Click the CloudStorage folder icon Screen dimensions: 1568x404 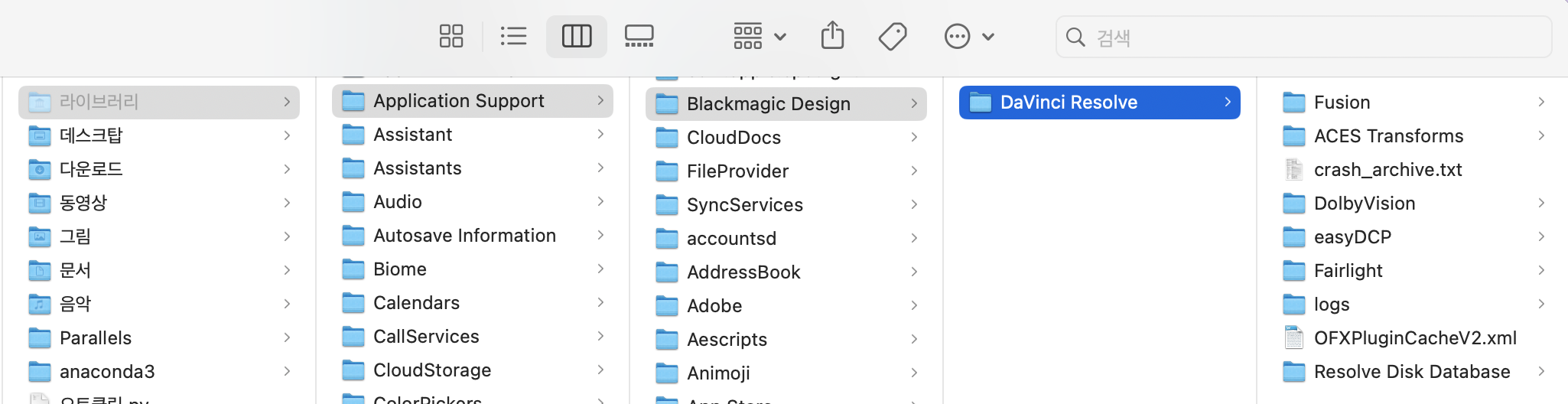[353, 370]
